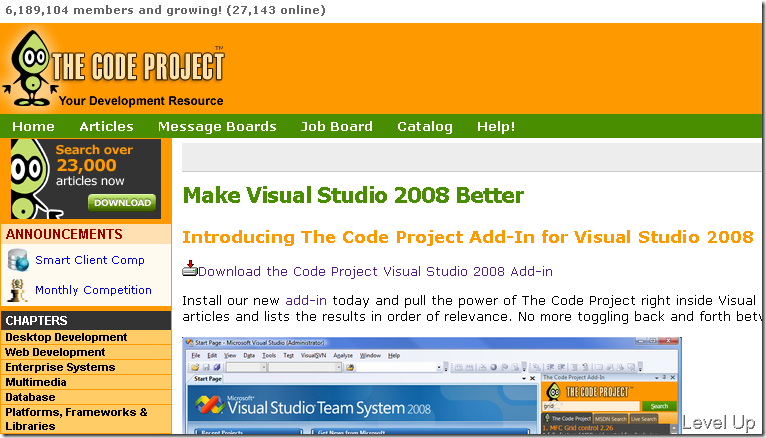Screen dimensions: 766x438
Task: Select The Code Project tab in the Add-In
Action: [x=567, y=419]
